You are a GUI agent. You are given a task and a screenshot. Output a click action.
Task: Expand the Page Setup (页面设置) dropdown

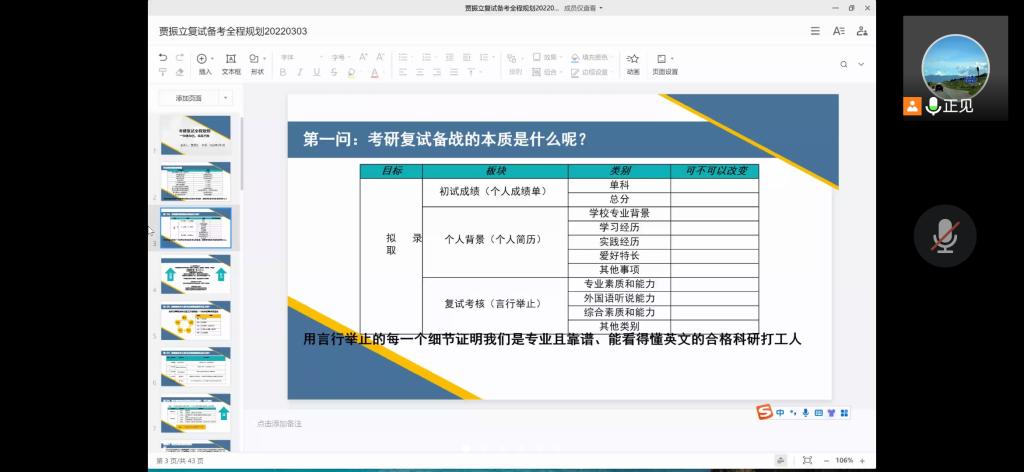click(672, 58)
